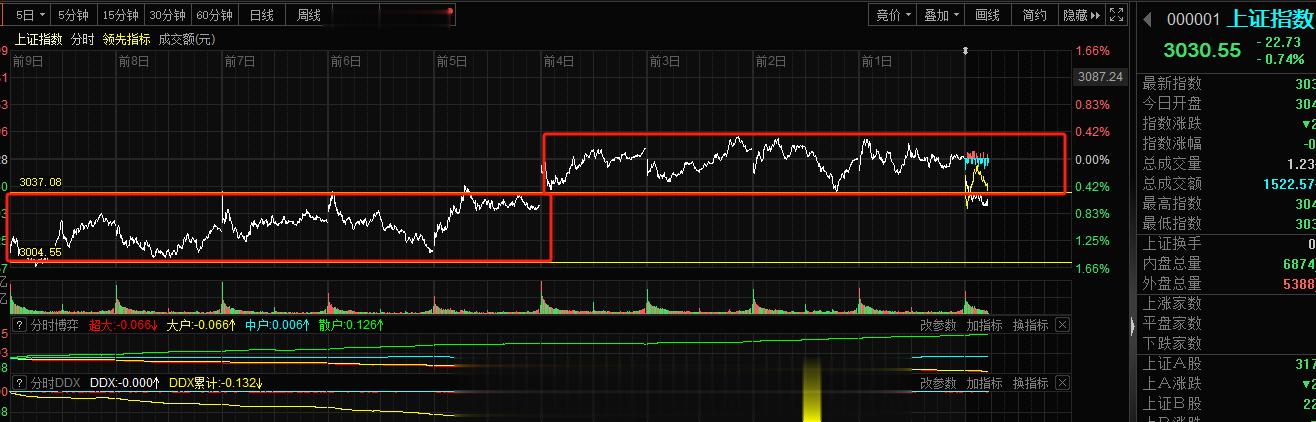Click the 内盘总量 row label
Image resolution: width=1316 pixels, height=422 pixels.
(1172, 263)
